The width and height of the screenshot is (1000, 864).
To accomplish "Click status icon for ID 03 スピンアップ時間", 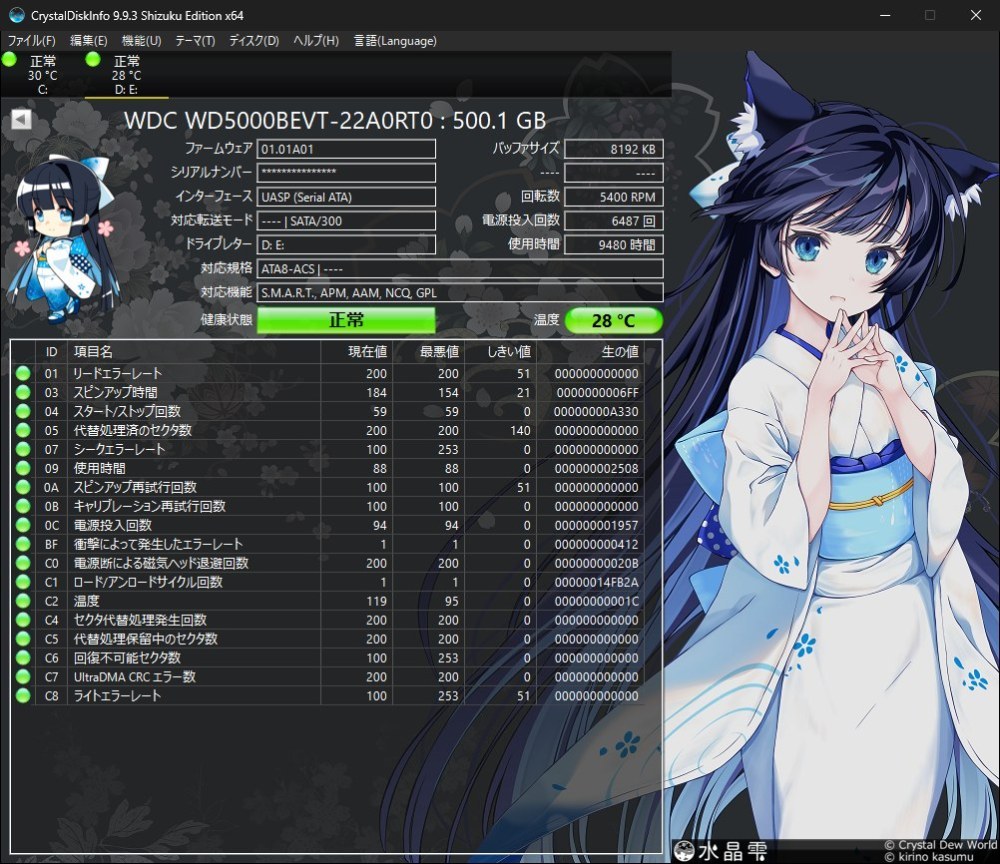I will (23, 392).
